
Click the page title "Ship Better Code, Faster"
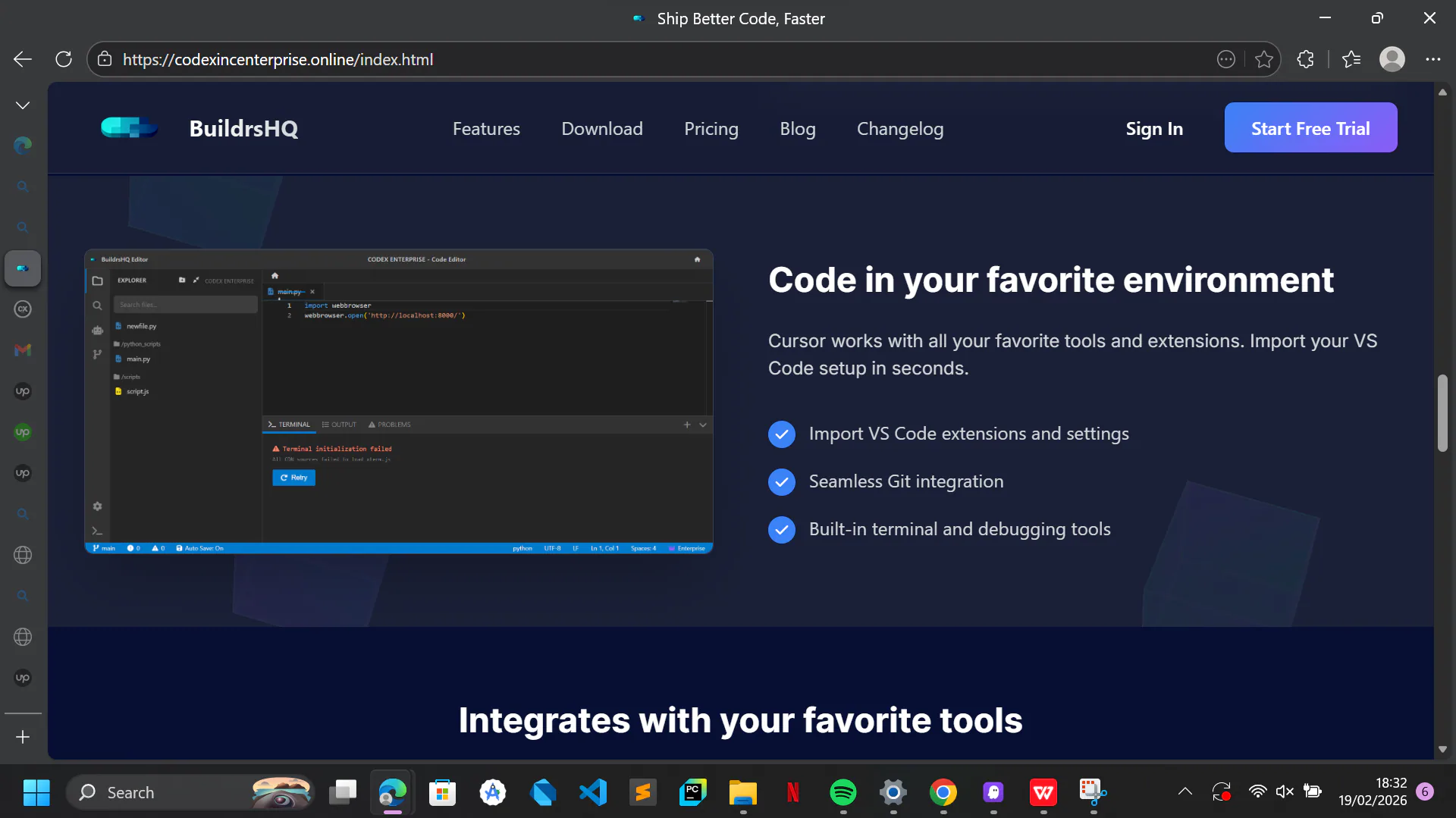[741, 18]
